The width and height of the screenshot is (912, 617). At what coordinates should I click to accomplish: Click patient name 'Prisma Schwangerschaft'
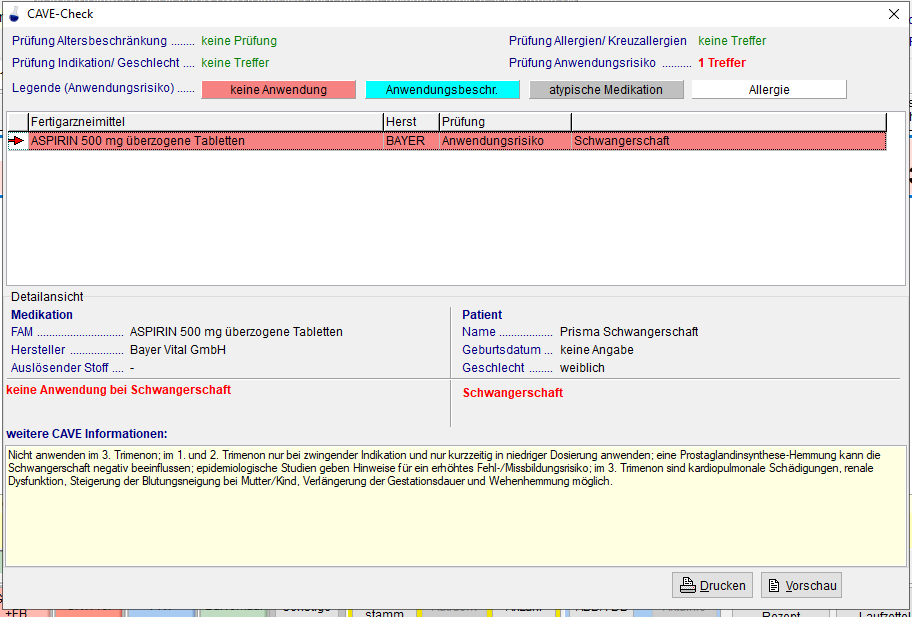point(629,332)
